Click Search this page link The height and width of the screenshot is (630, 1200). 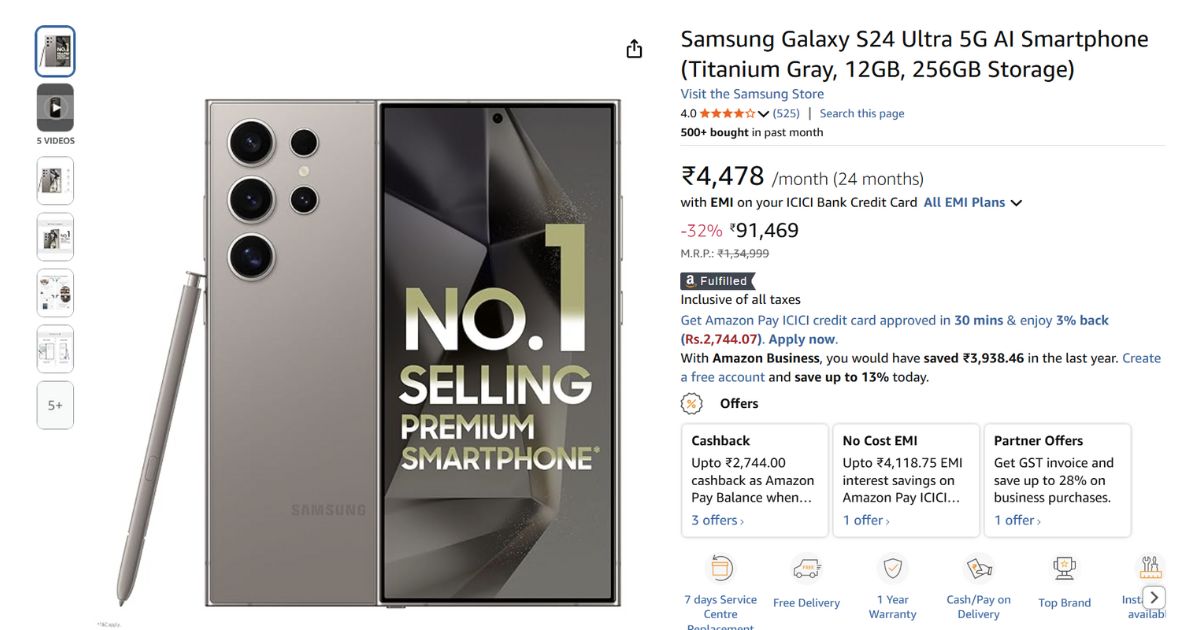pyautogui.click(x=861, y=114)
